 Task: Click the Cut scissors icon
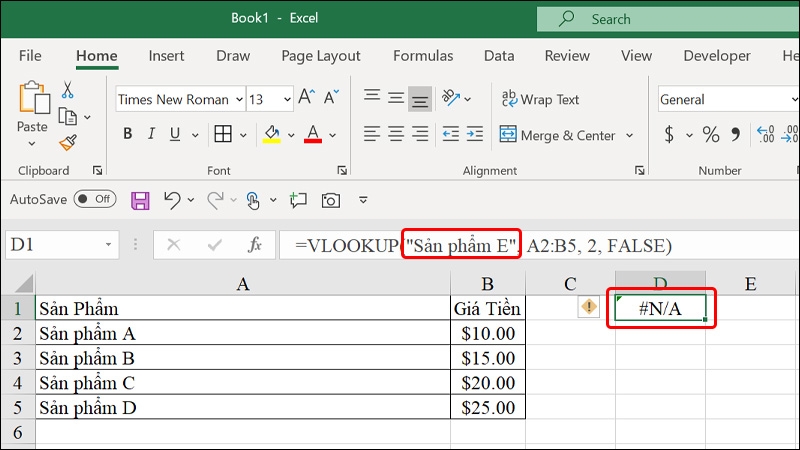click(x=68, y=91)
